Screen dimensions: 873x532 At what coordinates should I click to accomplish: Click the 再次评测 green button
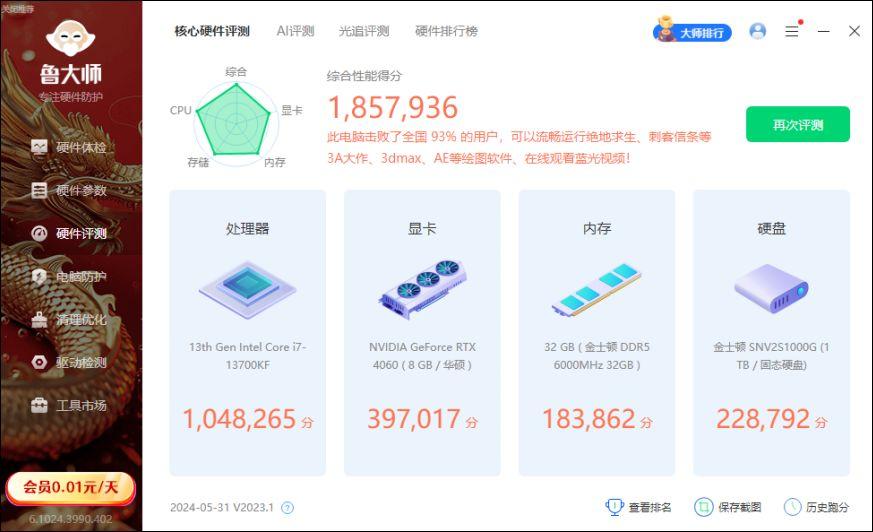(x=798, y=124)
